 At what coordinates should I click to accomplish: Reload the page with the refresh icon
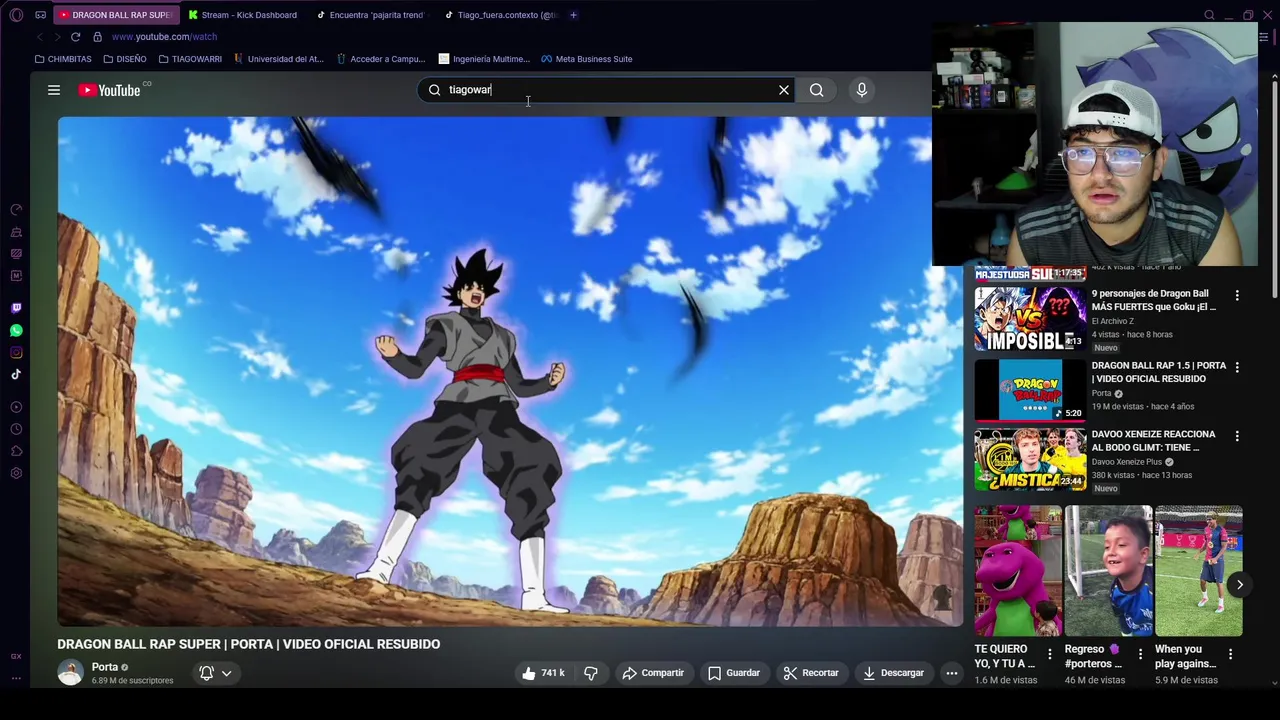(x=75, y=37)
